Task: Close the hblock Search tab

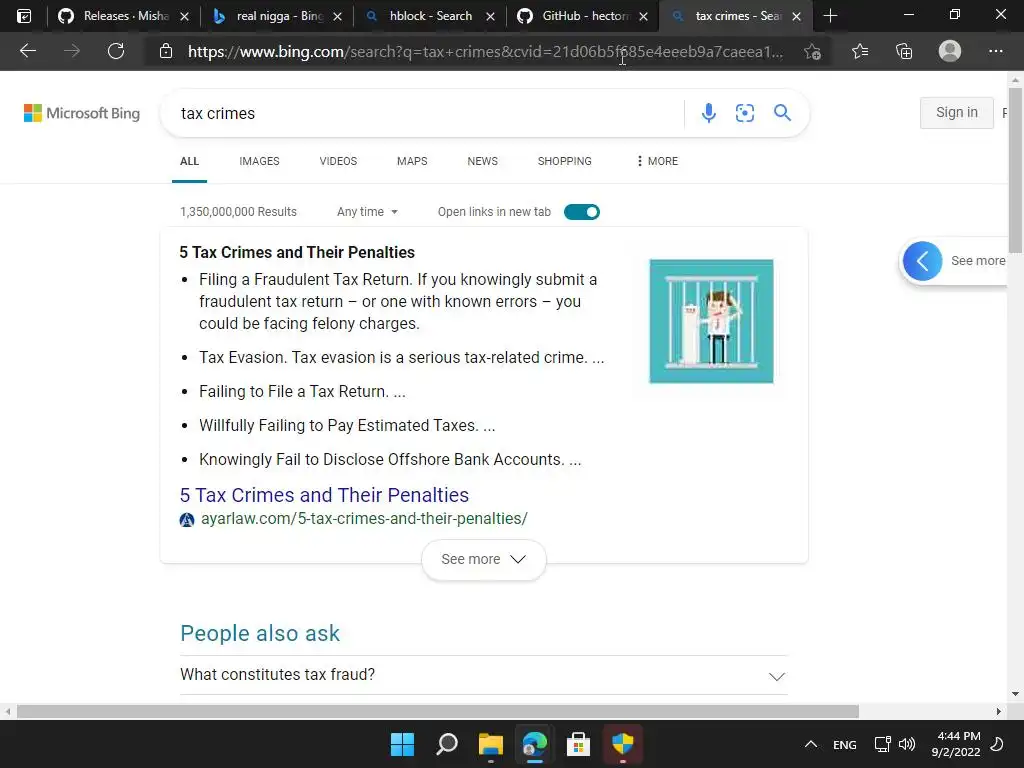Action: [490, 16]
